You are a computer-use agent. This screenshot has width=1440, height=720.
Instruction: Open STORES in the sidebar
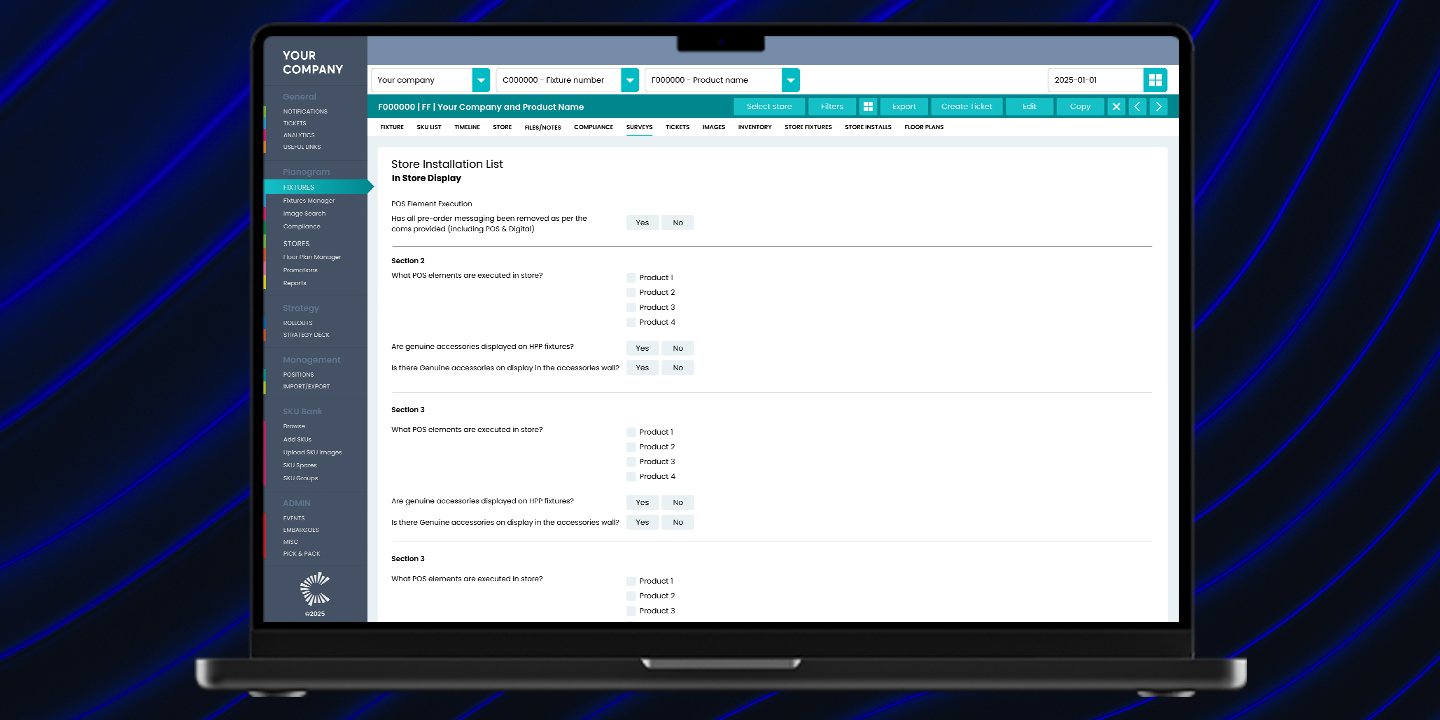296,243
